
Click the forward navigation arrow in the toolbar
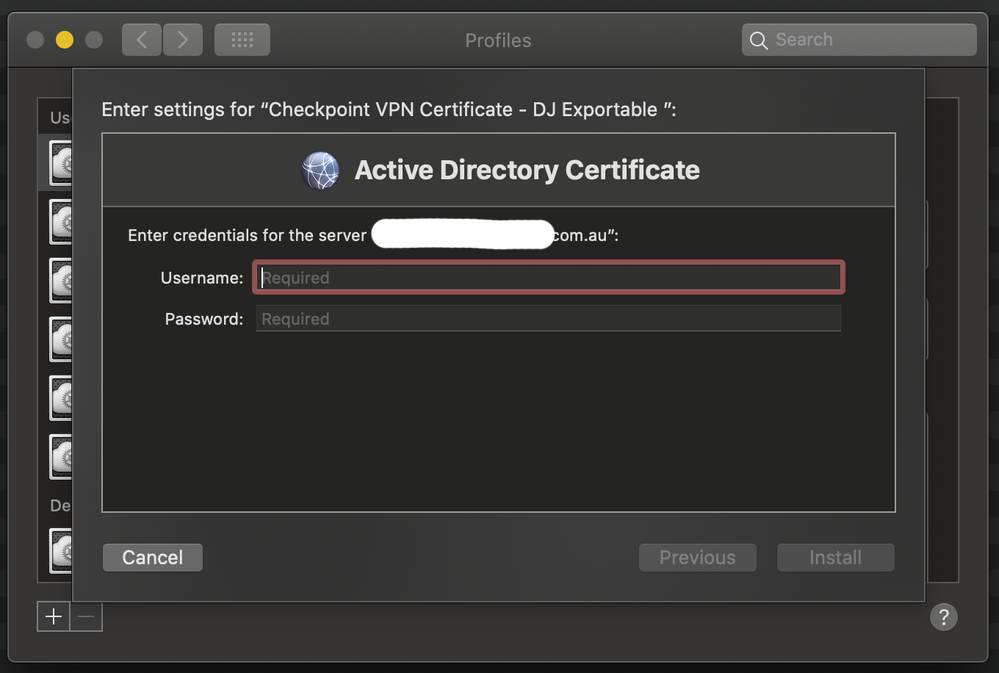tap(183, 40)
